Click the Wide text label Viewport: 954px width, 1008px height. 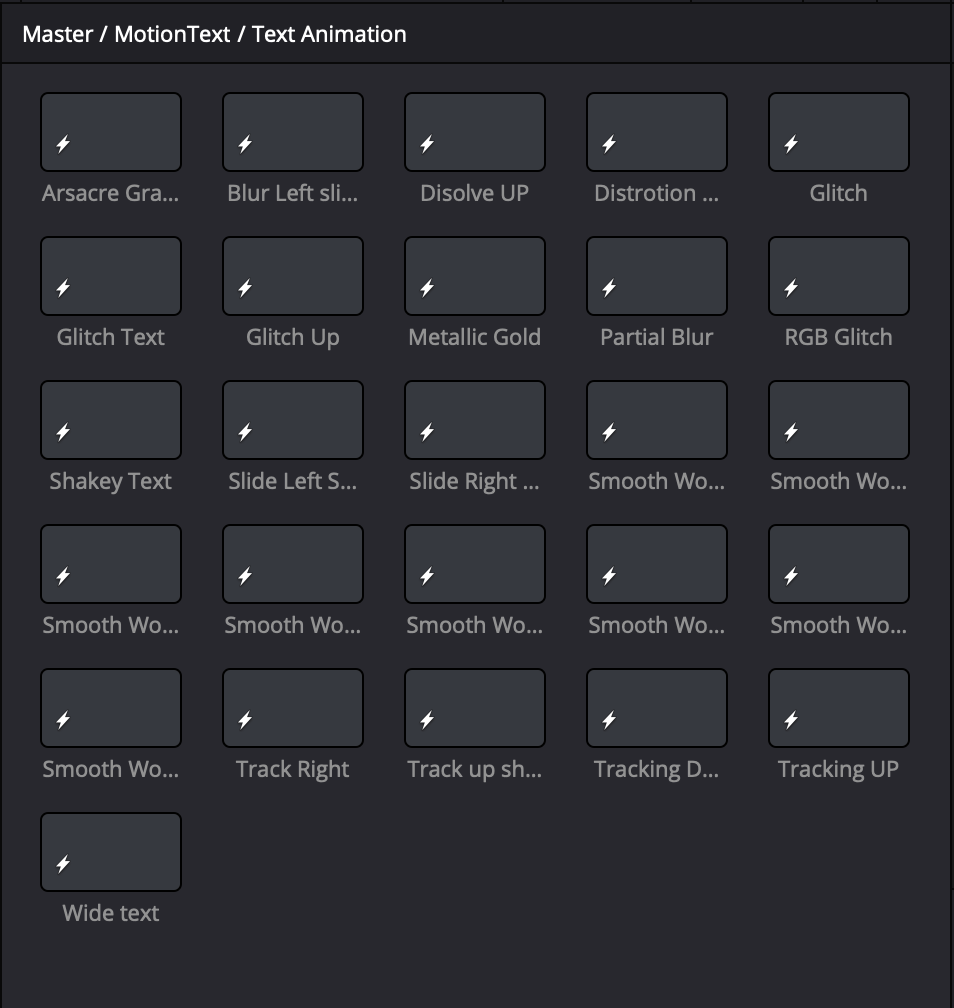[x=111, y=913]
